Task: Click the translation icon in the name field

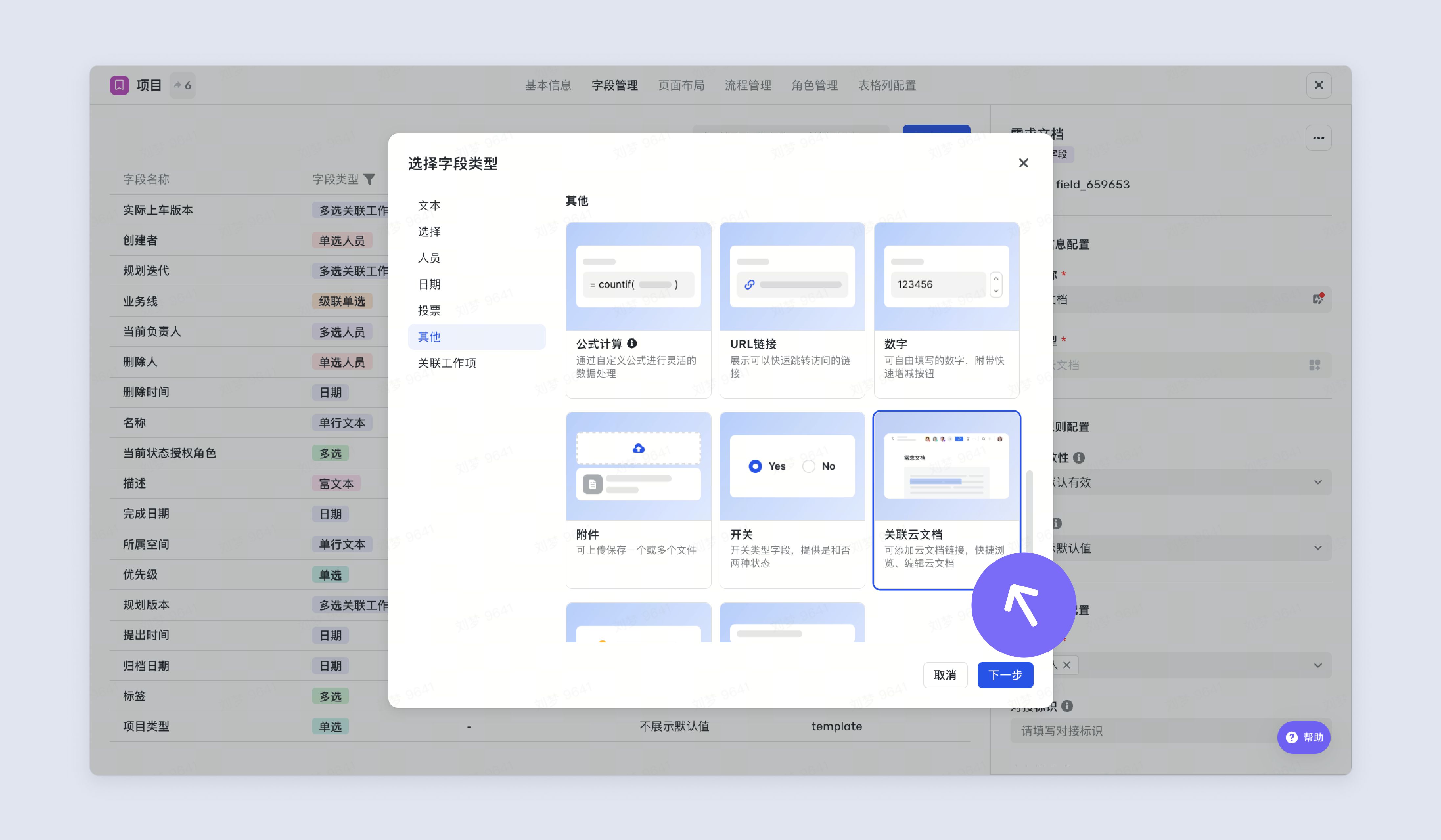Action: click(1317, 299)
